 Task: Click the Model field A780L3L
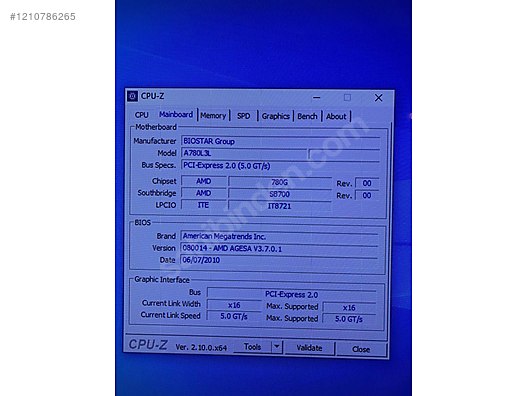pos(244,153)
